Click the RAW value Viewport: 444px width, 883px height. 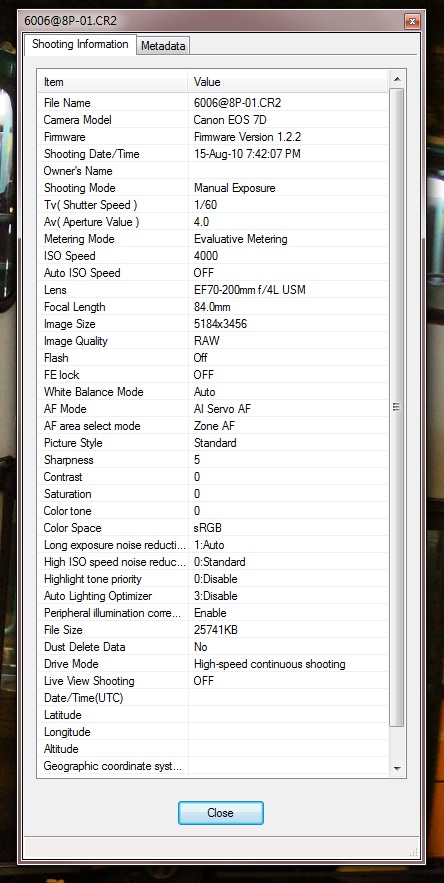tap(207, 341)
